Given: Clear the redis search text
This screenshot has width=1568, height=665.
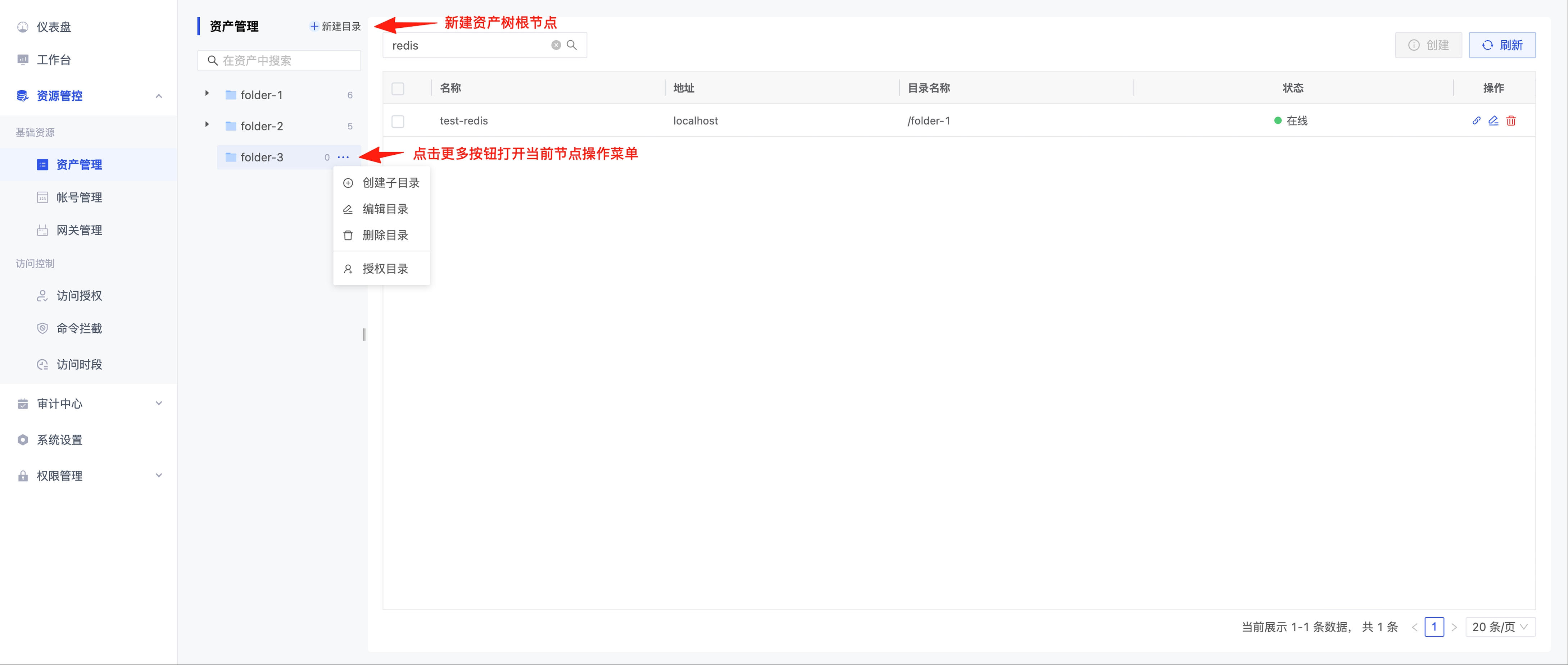Looking at the screenshot, I should (x=556, y=45).
